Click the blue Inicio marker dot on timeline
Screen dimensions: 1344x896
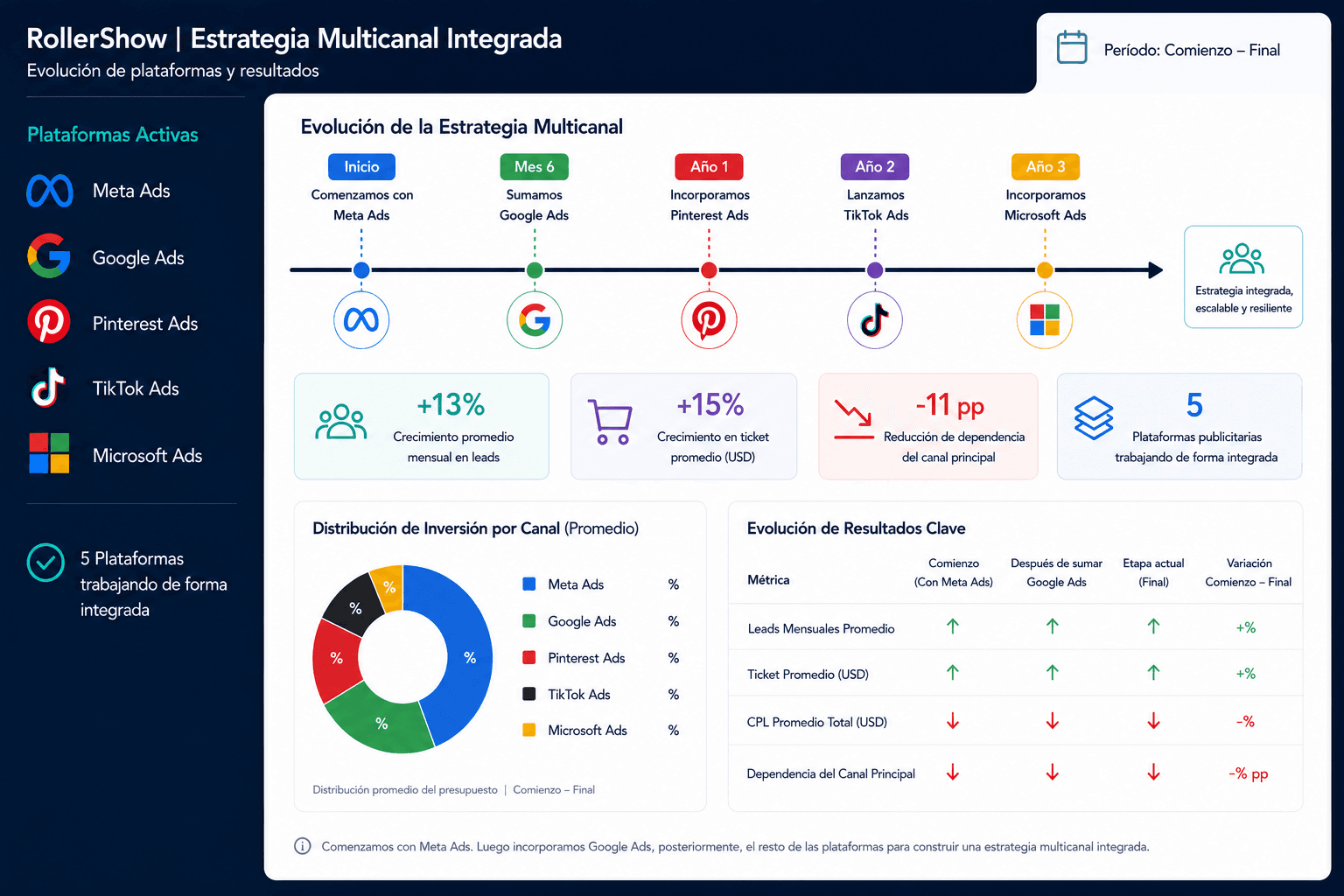tap(361, 270)
